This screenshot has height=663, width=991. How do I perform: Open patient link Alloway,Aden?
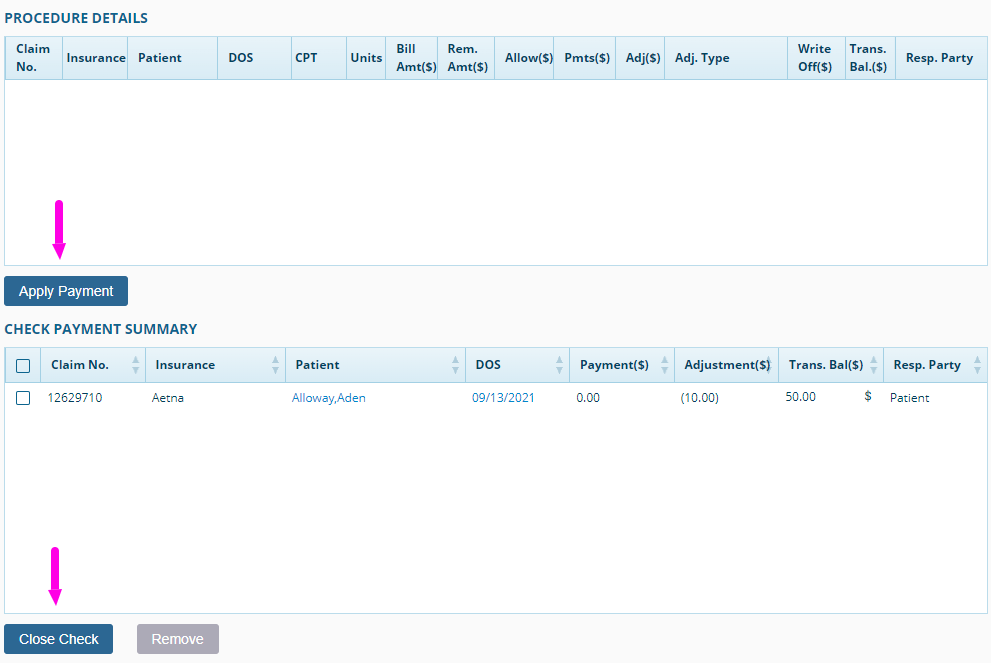pos(328,398)
